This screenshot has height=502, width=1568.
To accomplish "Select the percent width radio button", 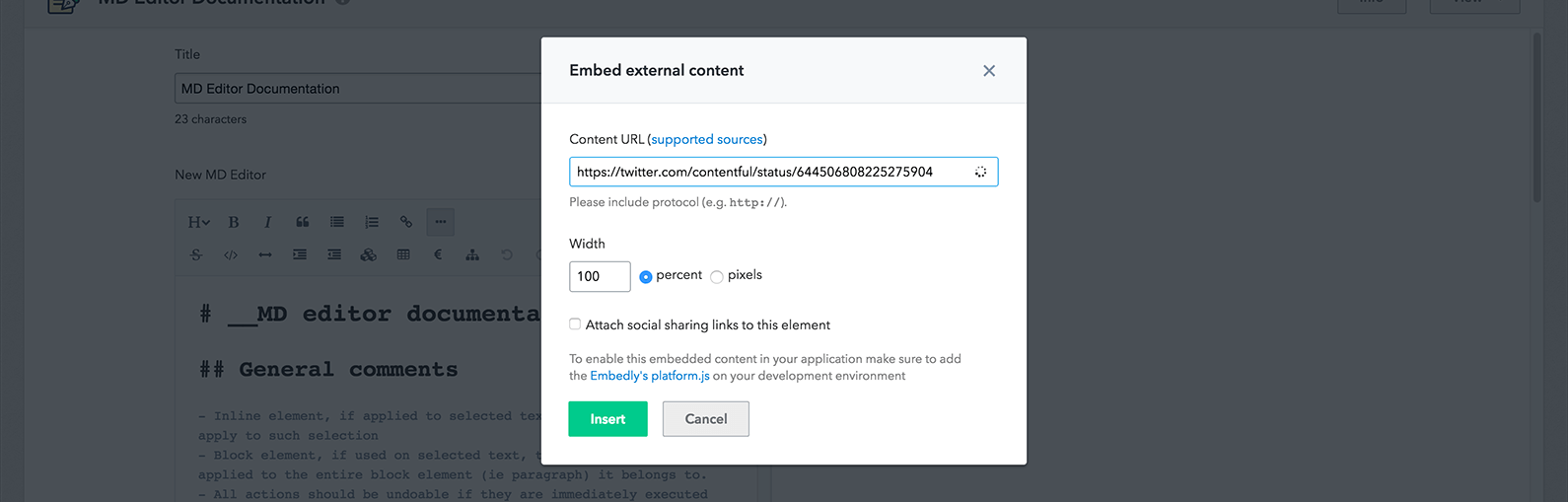I will (646, 277).
